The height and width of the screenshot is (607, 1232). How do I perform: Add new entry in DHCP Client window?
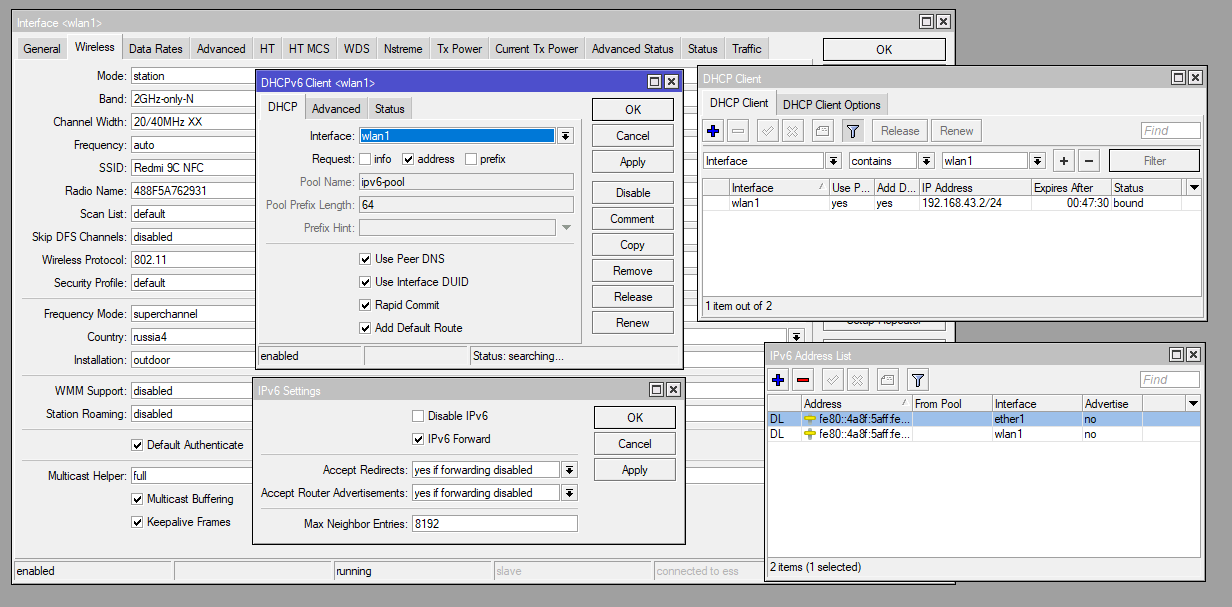click(x=713, y=131)
